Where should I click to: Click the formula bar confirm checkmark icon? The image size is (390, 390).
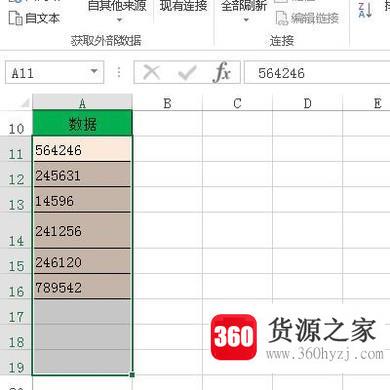(x=187, y=72)
